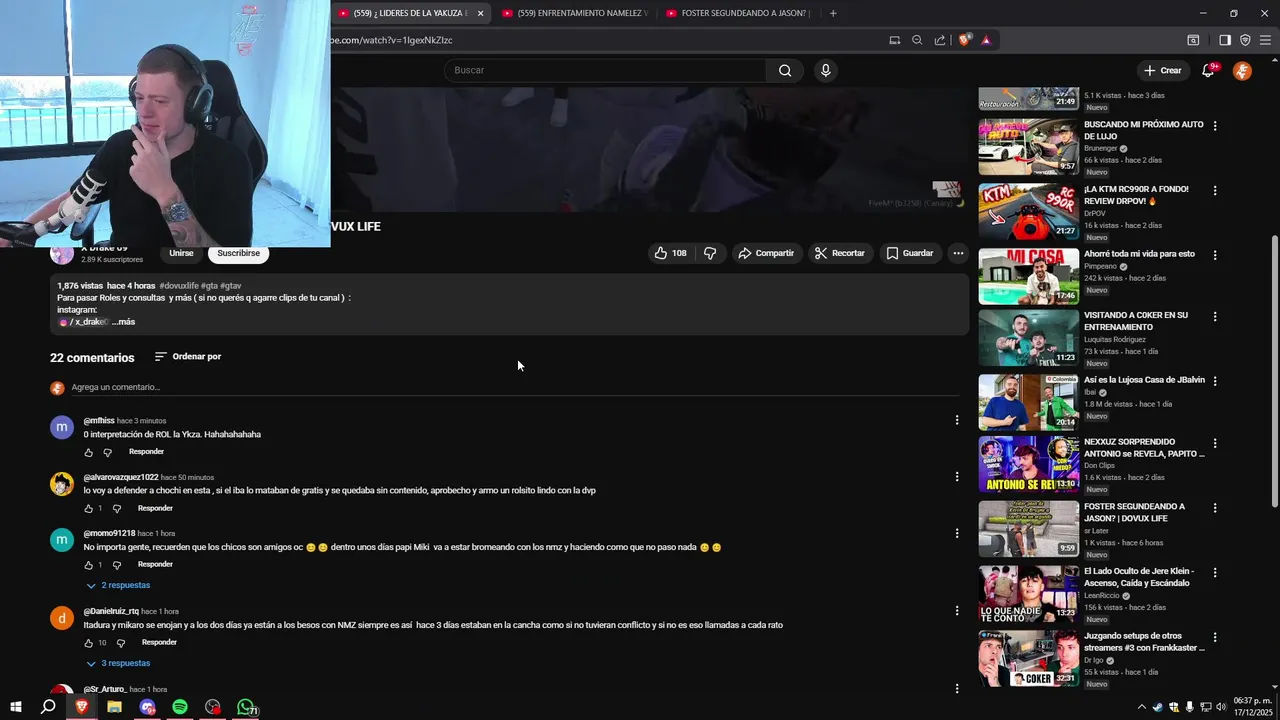
Task: Open volume control in system tray
Action: coord(1221,707)
